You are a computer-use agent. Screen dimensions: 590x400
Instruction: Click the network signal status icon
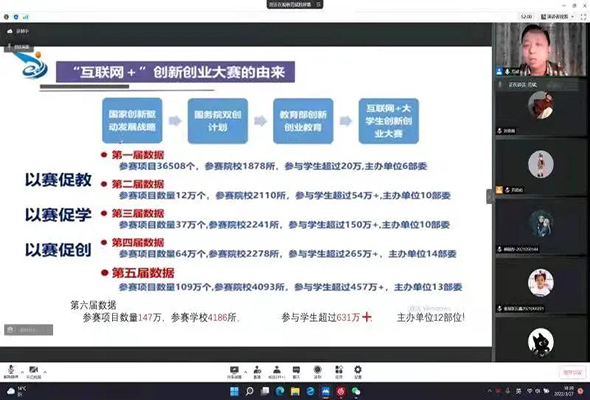25,17
